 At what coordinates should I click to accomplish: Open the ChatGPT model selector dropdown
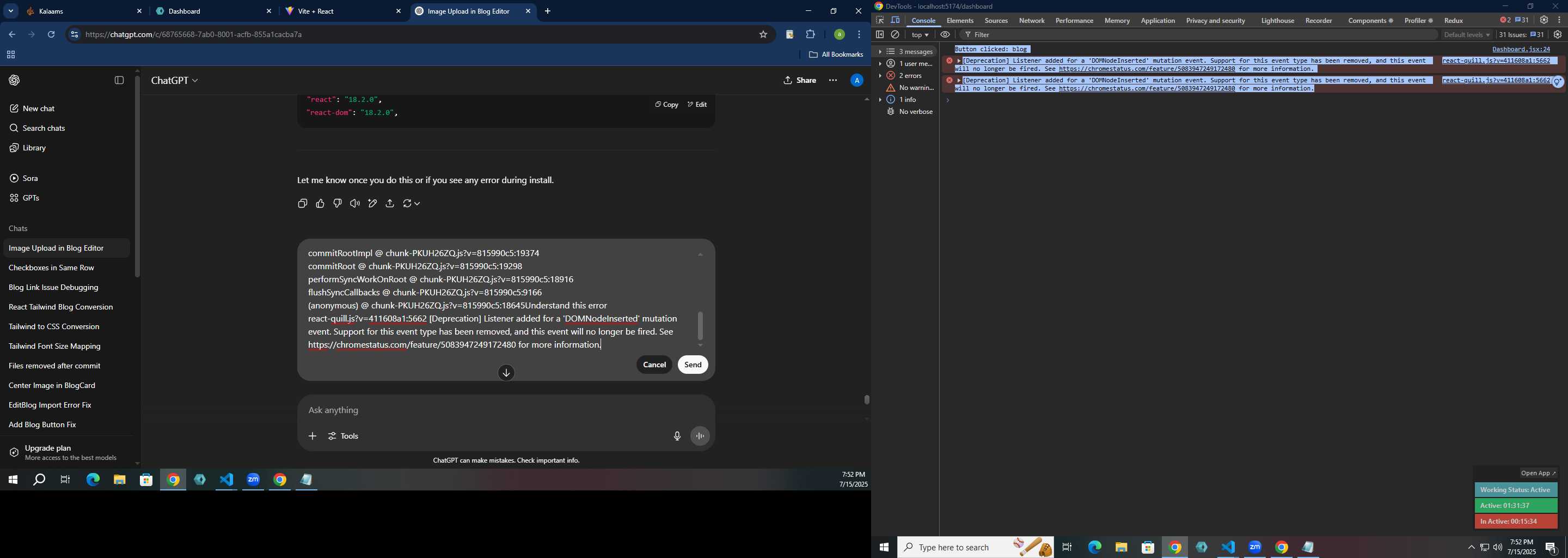[175, 81]
